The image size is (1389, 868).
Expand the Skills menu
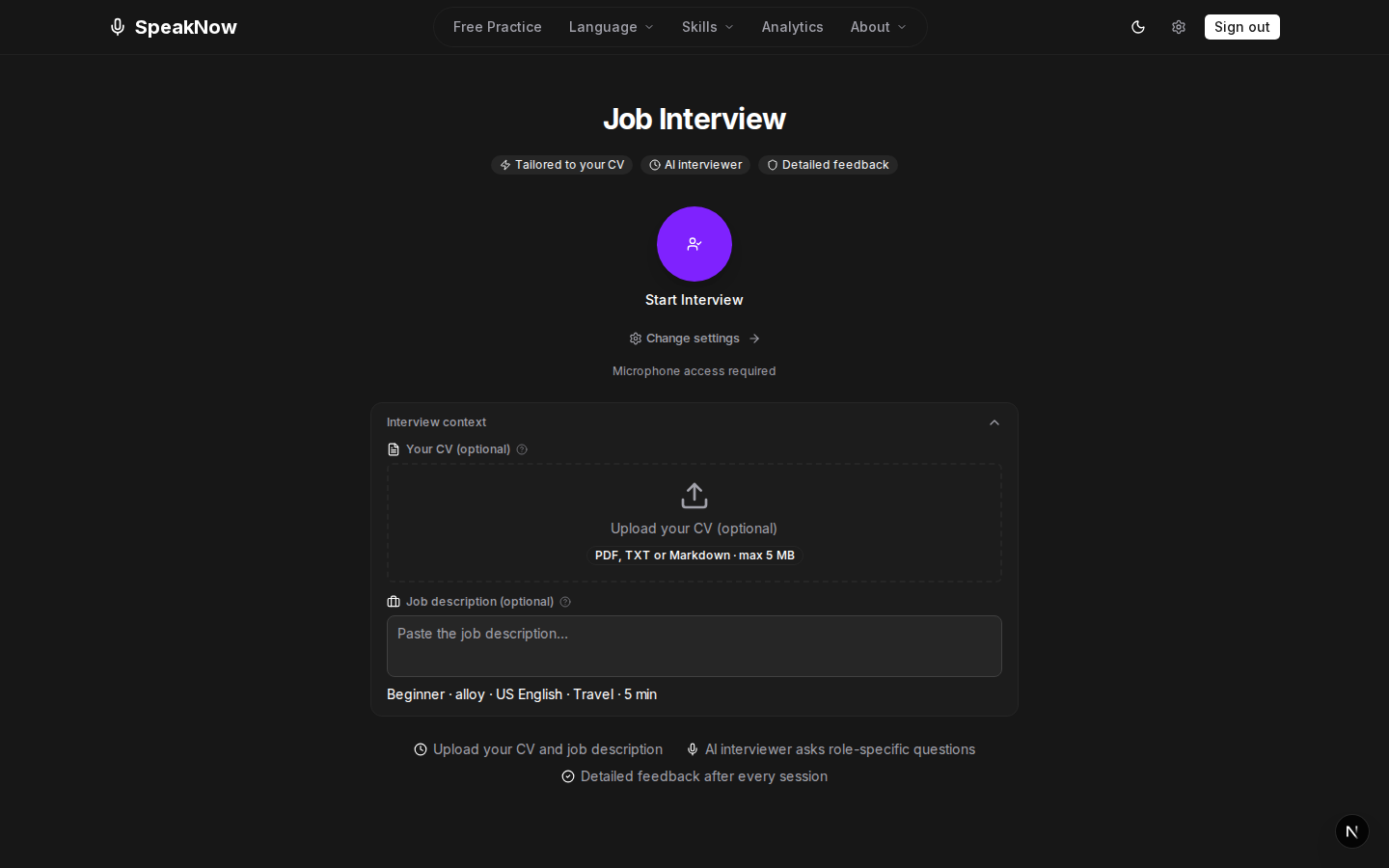click(x=707, y=27)
